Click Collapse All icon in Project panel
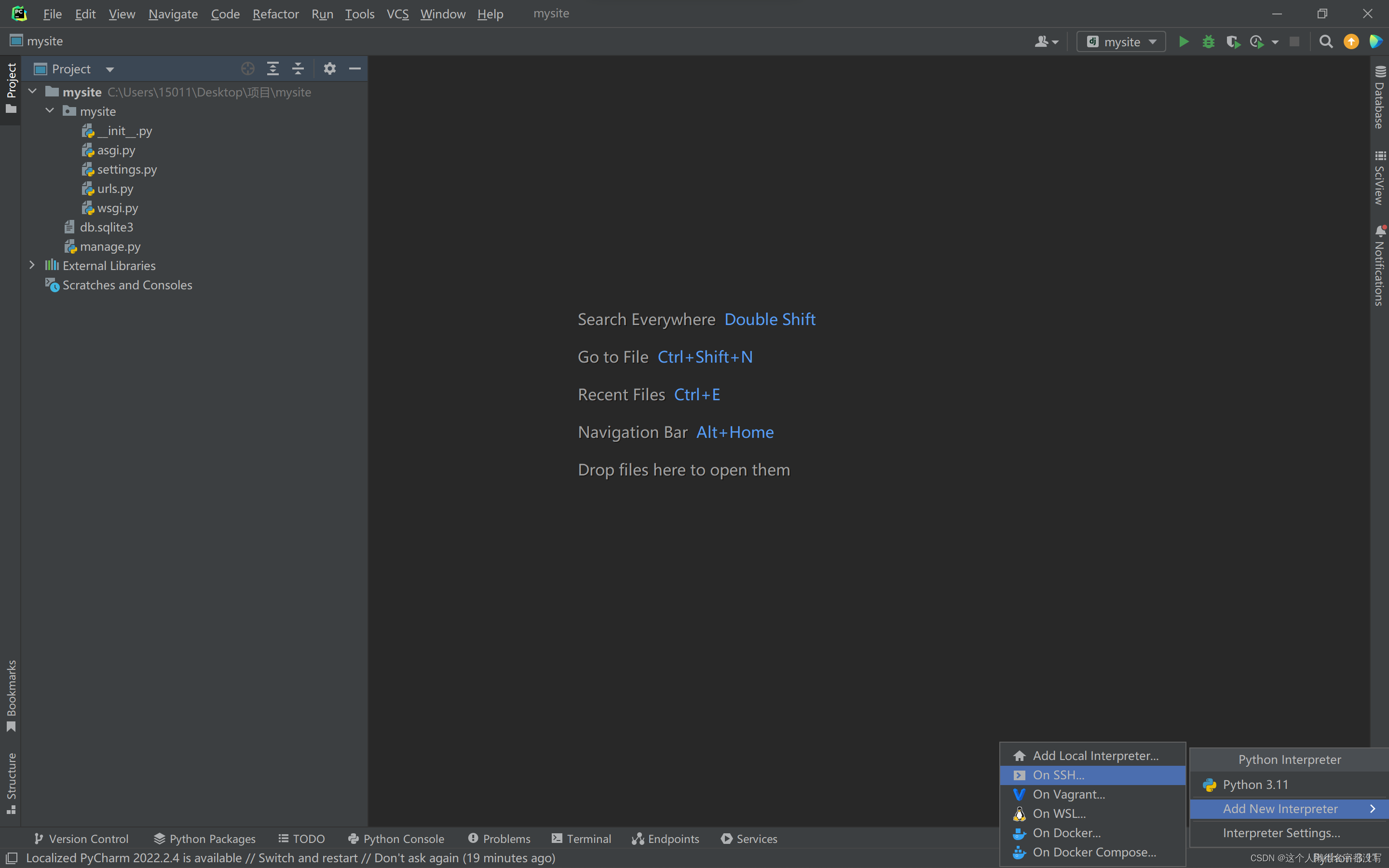Image resolution: width=1389 pixels, height=868 pixels. coord(298,69)
